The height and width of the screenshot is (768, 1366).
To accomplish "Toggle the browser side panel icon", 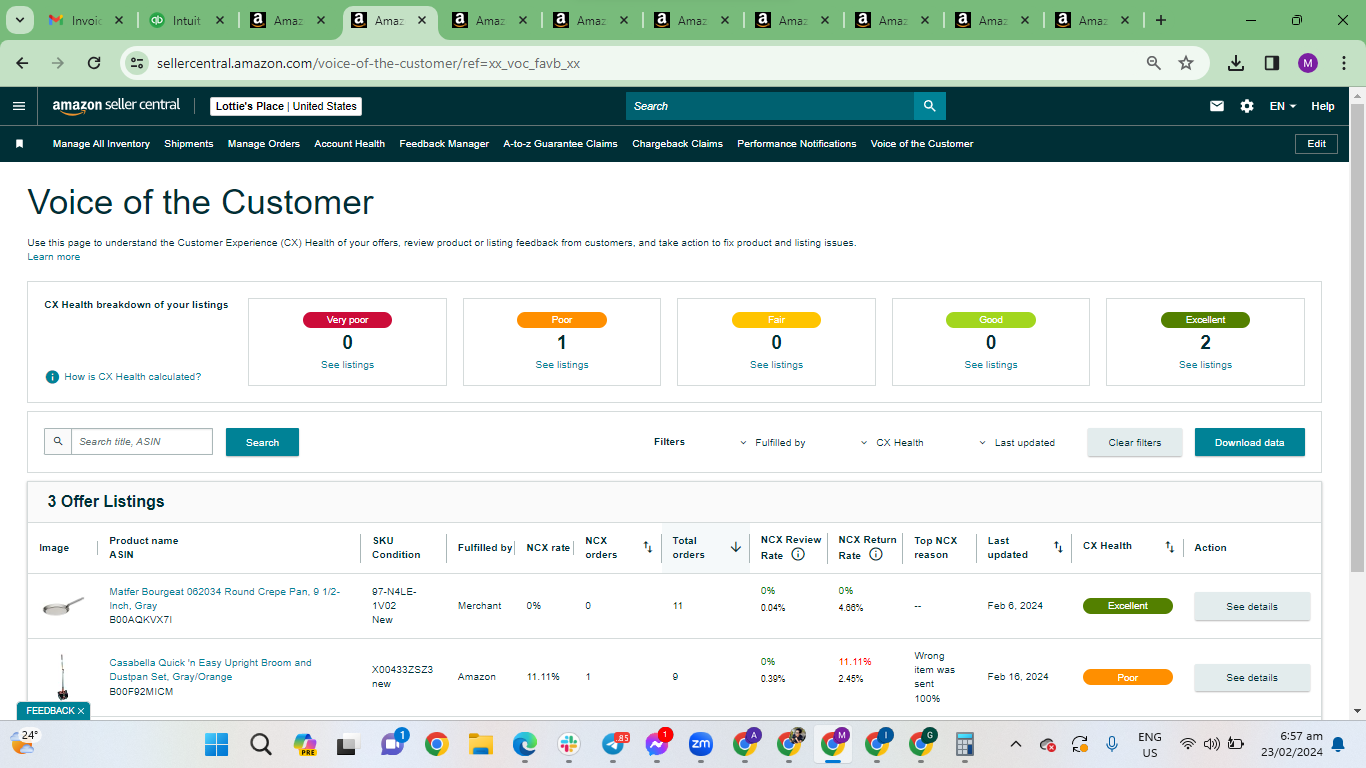I will point(1272,63).
